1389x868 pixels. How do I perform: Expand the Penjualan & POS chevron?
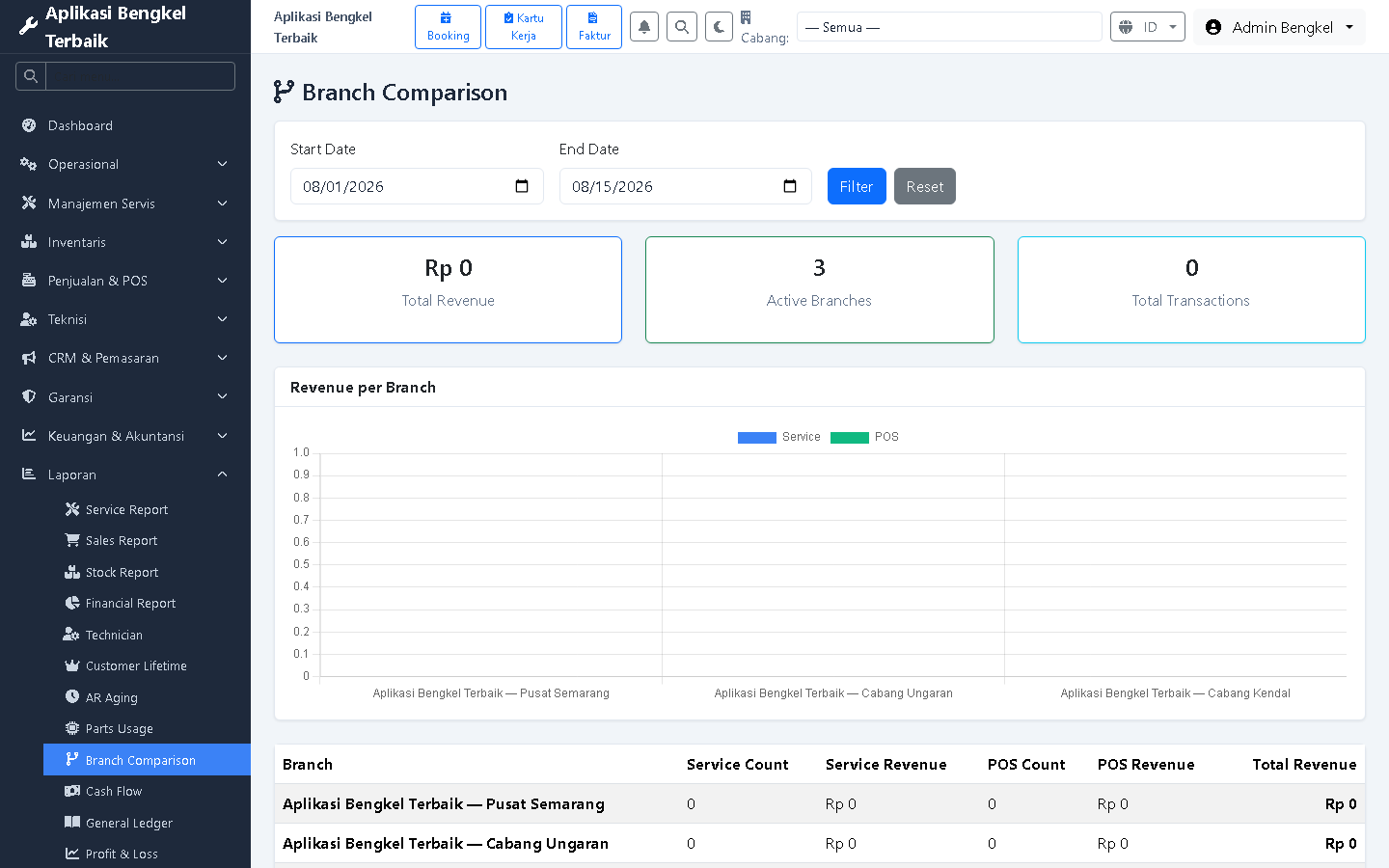point(223,281)
